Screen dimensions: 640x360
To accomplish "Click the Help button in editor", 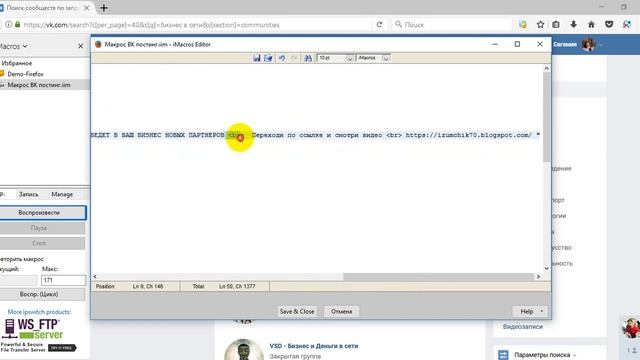I will (x=526, y=311).
